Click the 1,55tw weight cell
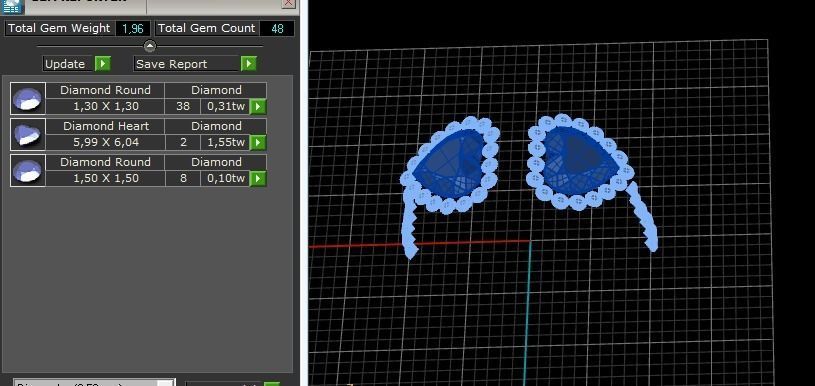This screenshot has width=815, height=386. click(x=225, y=142)
